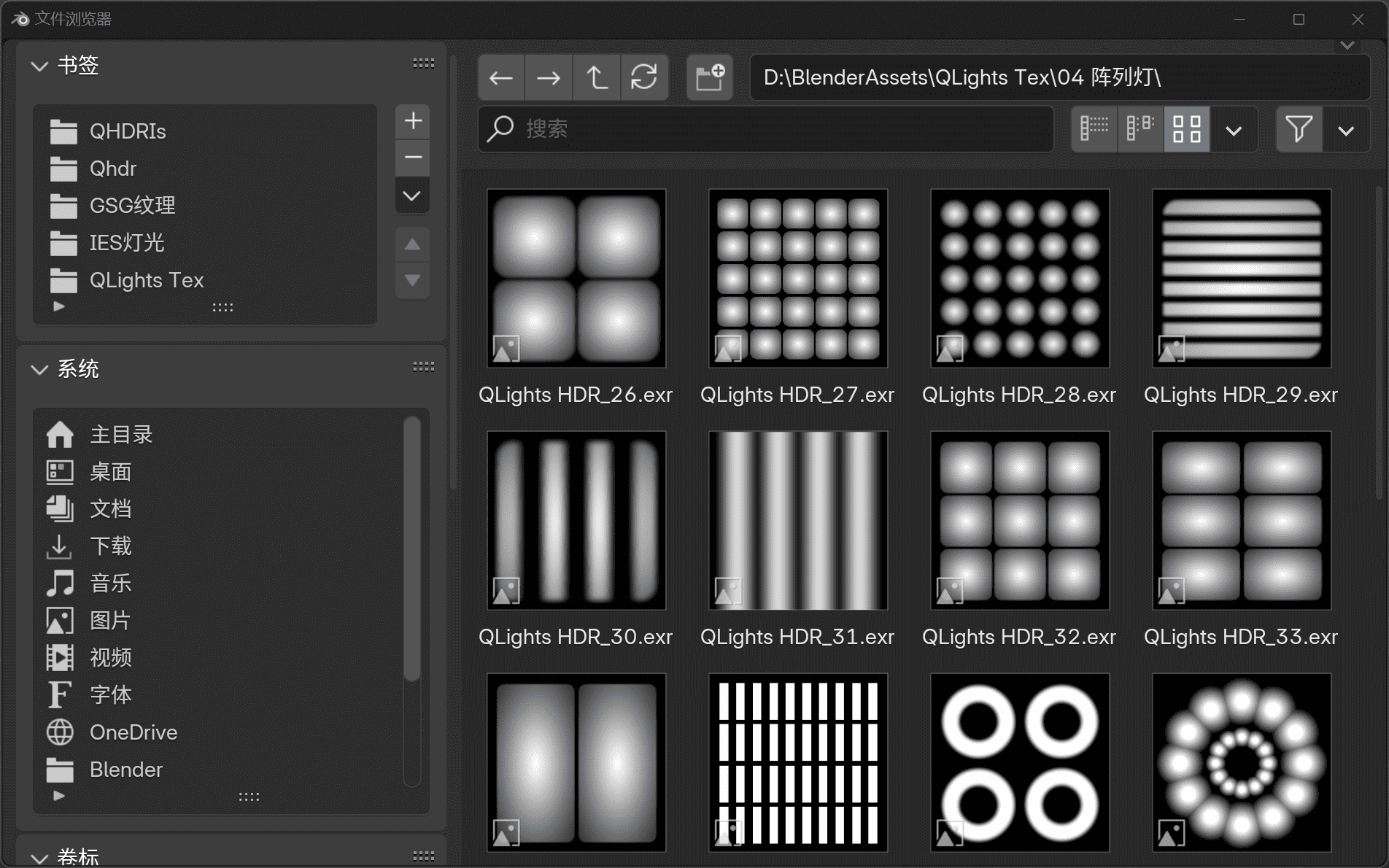This screenshot has width=1389, height=868.
Task: Click the 搜索 search field
Action: click(766, 129)
